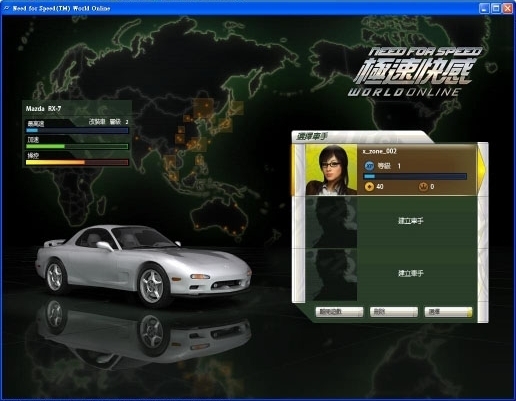The height and width of the screenshot is (401, 516).
Task: Close the Need for Speed World Online window
Action: pyautogui.click(x=508, y=8)
